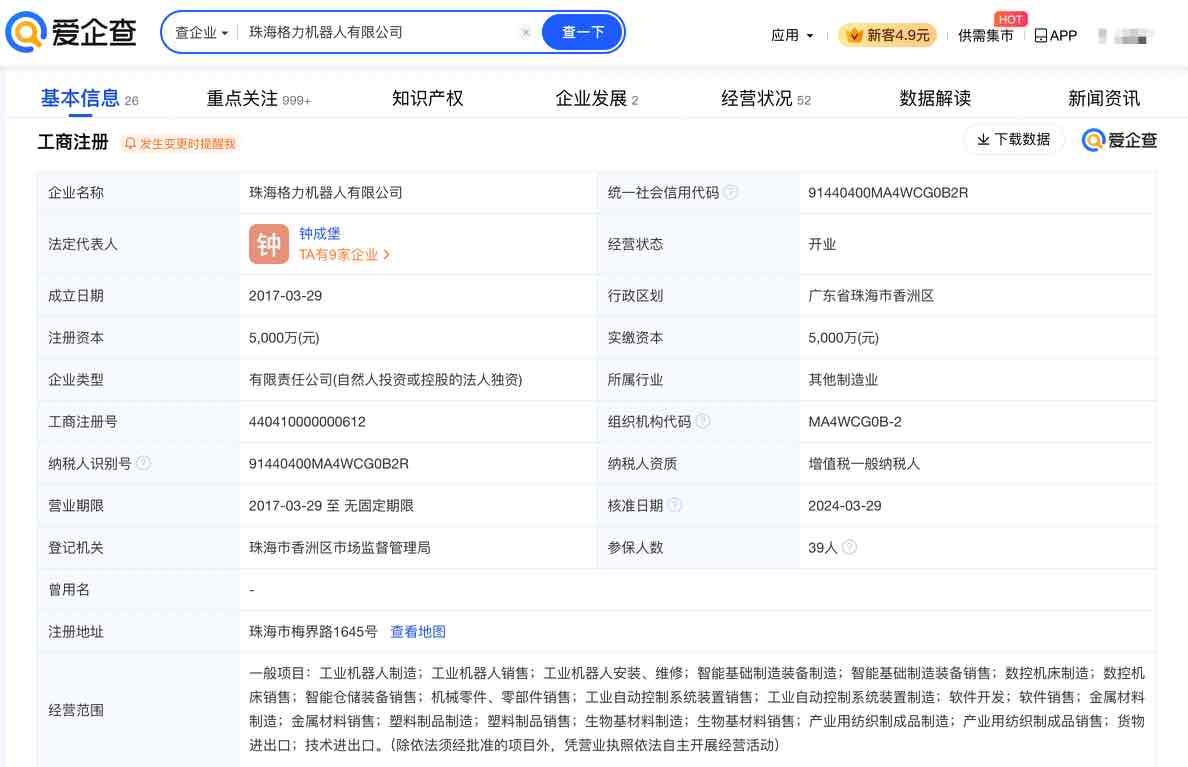This screenshot has width=1188, height=767.
Task: Switch to the 知识产权 tab
Action: coord(427,98)
